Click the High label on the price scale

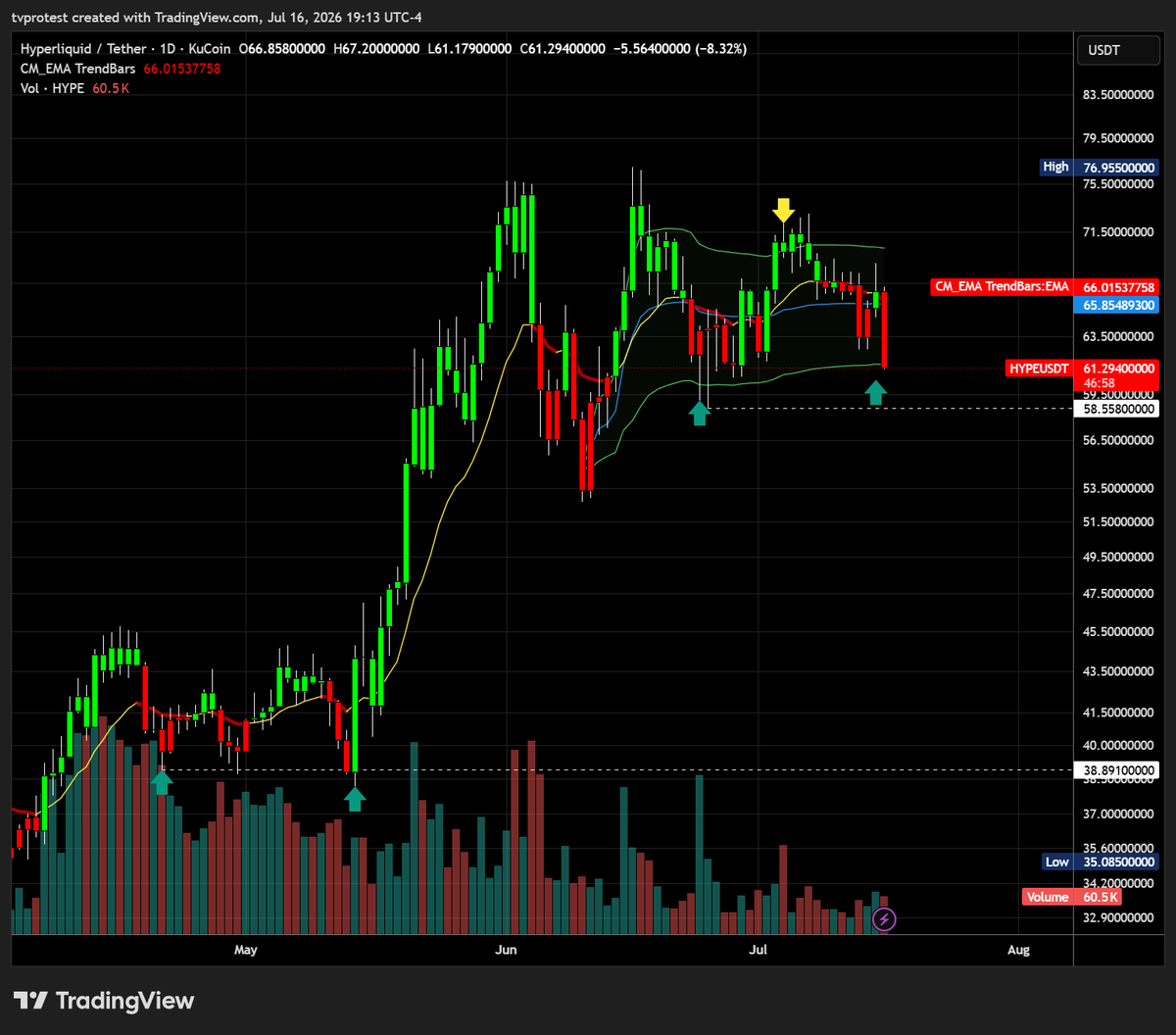tap(1056, 167)
